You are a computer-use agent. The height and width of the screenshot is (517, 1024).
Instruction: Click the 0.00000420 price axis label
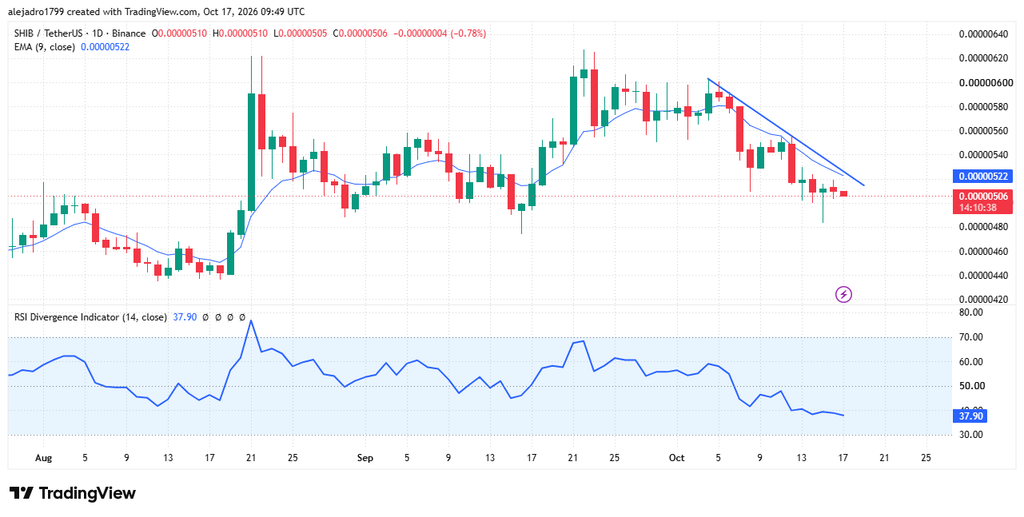tap(983, 300)
